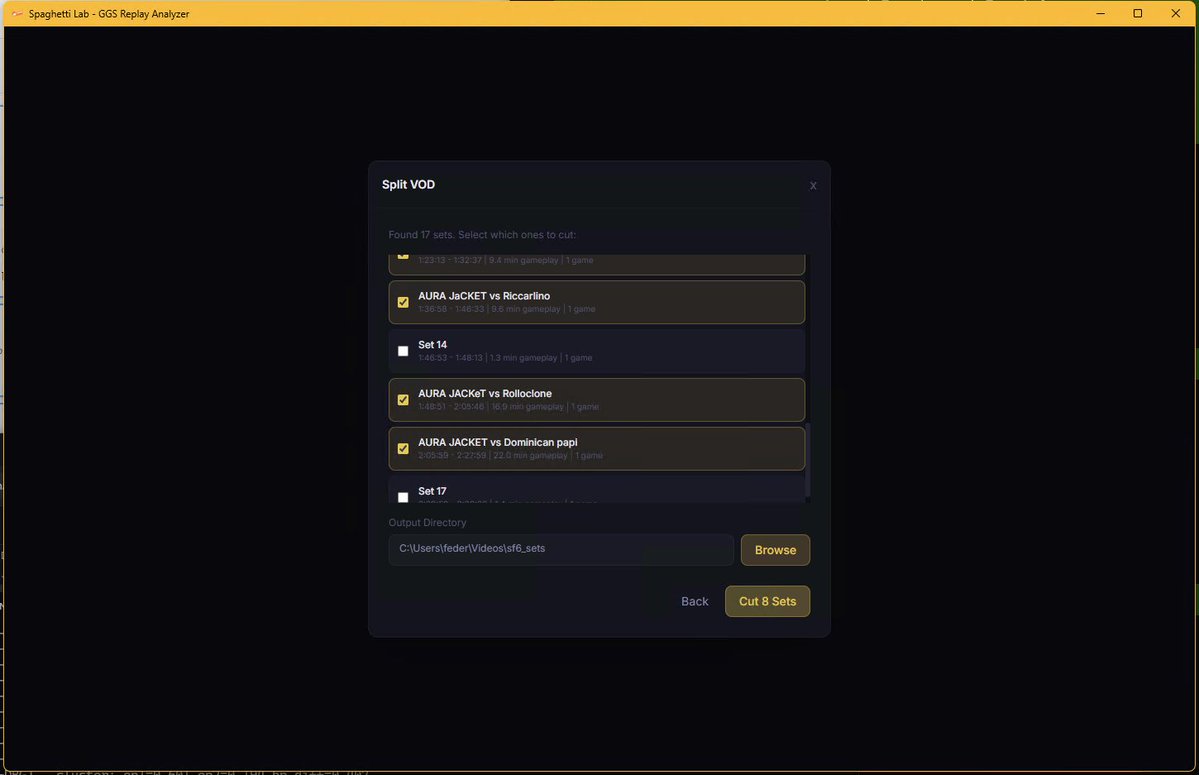This screenshot has width=1199, height=775.
Task: Click the Browse button for output directory
Action: (775, 550)
